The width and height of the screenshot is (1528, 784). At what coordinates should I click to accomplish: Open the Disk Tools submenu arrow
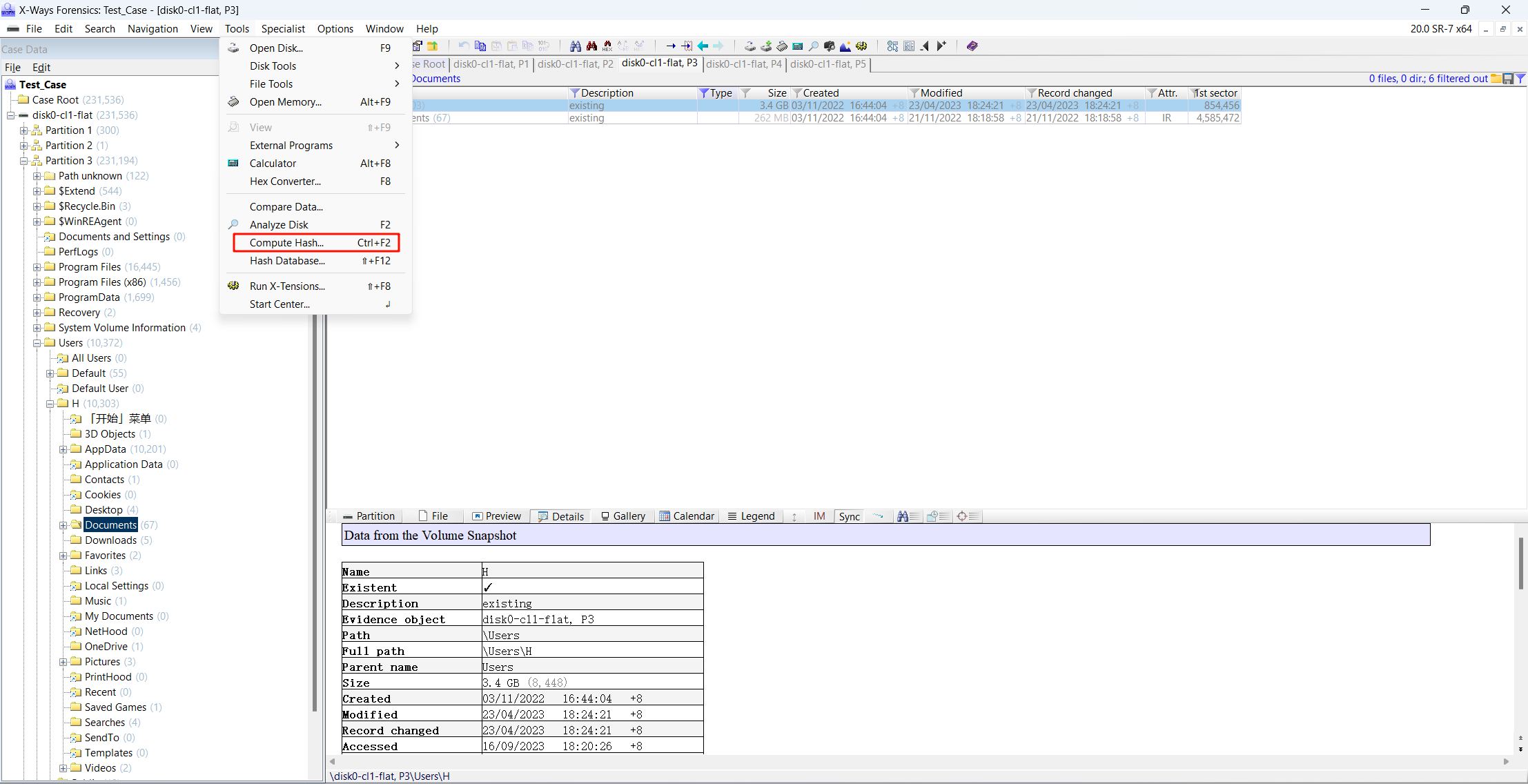click(397, 66)
